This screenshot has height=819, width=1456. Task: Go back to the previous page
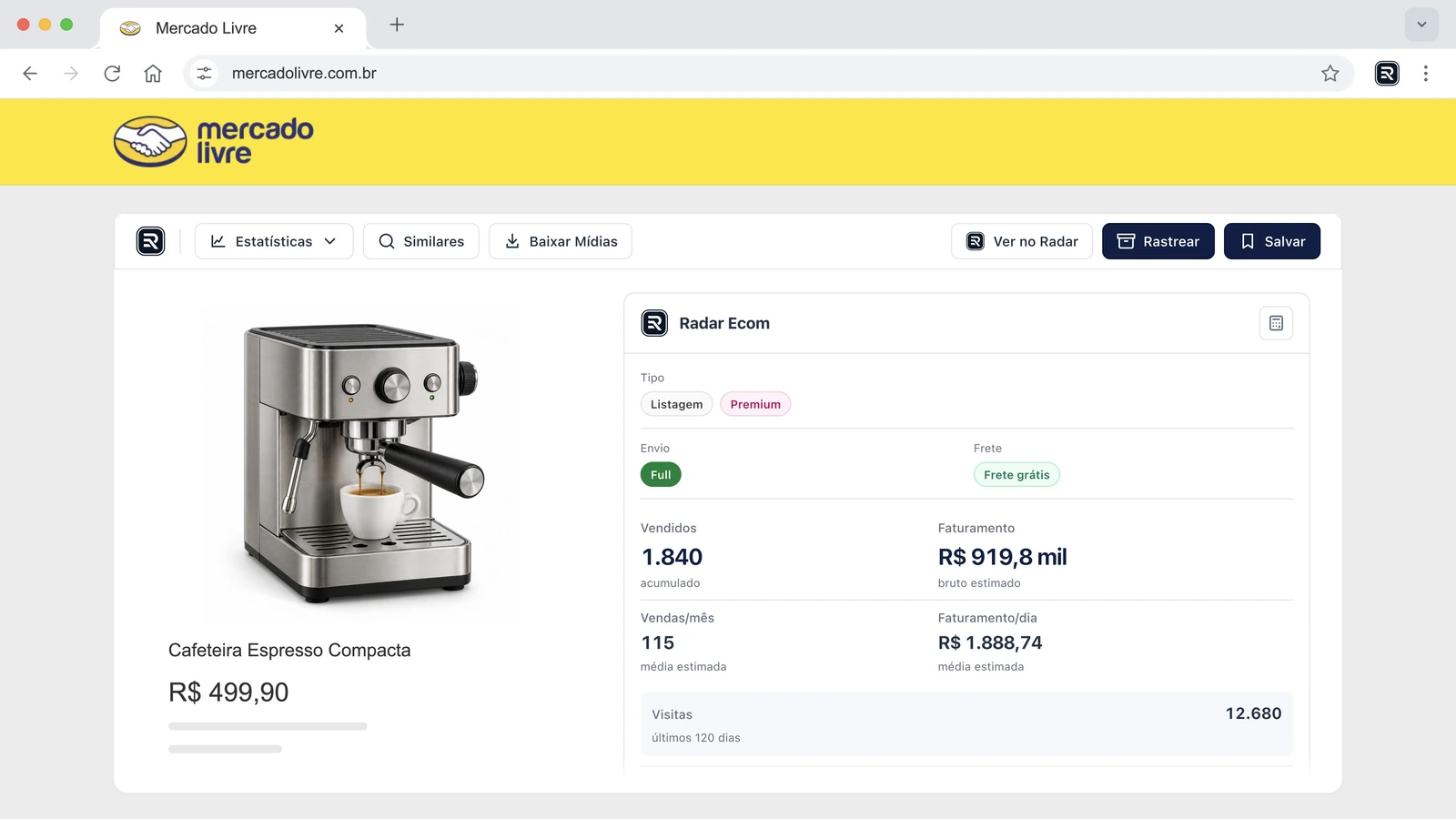click(x=30, y=73)
